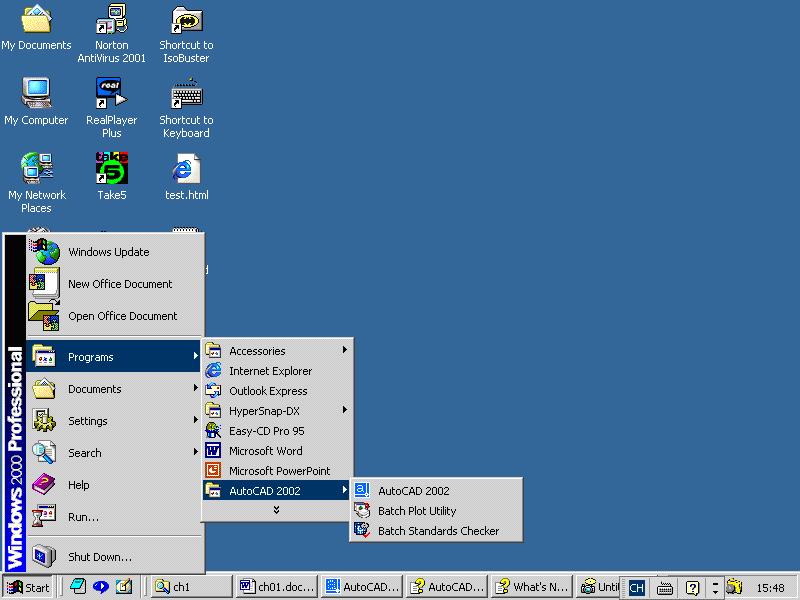Click Shut Down... in Start menu
Viewport: 800px width, 600px height.
click(115, 557)
